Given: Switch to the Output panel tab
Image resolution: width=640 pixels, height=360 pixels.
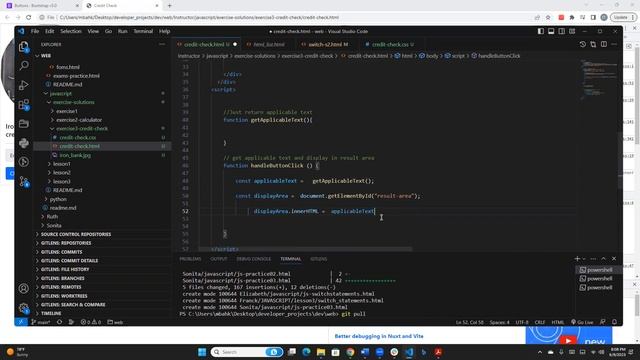Looking at the screenshot, I should [219, 259].
